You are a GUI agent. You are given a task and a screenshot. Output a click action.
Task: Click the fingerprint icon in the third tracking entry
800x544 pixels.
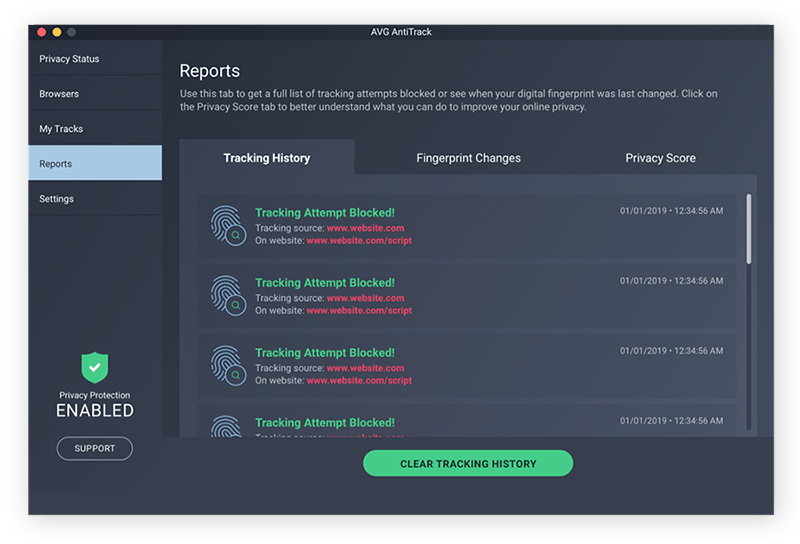point(227,365)
